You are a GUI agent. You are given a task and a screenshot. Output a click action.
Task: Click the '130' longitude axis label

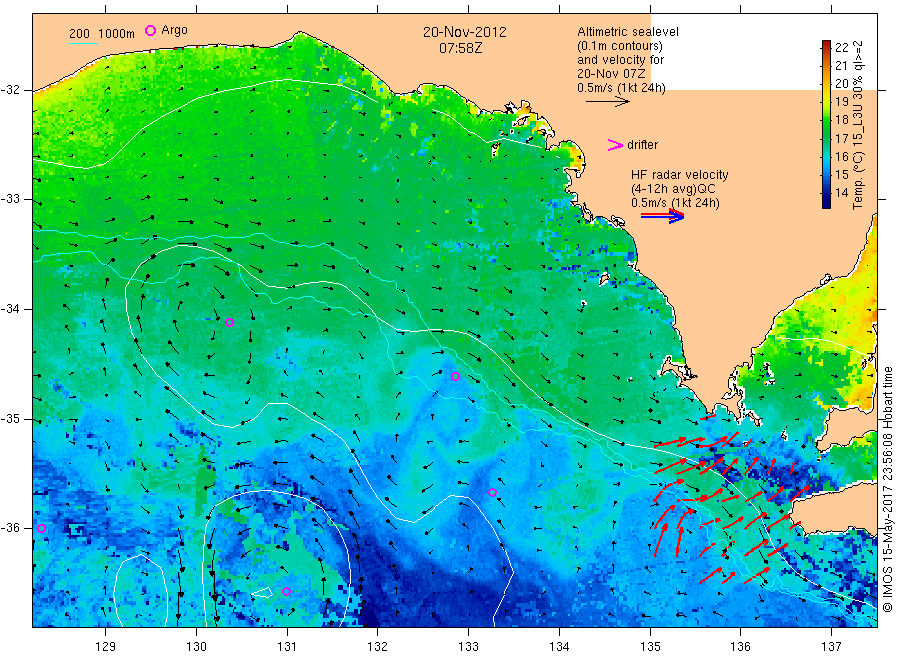coord(196,647)
